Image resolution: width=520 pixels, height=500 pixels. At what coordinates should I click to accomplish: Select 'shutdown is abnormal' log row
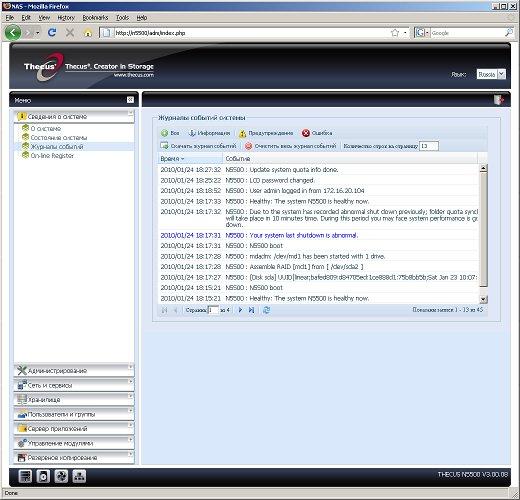(x=318, y=235)
